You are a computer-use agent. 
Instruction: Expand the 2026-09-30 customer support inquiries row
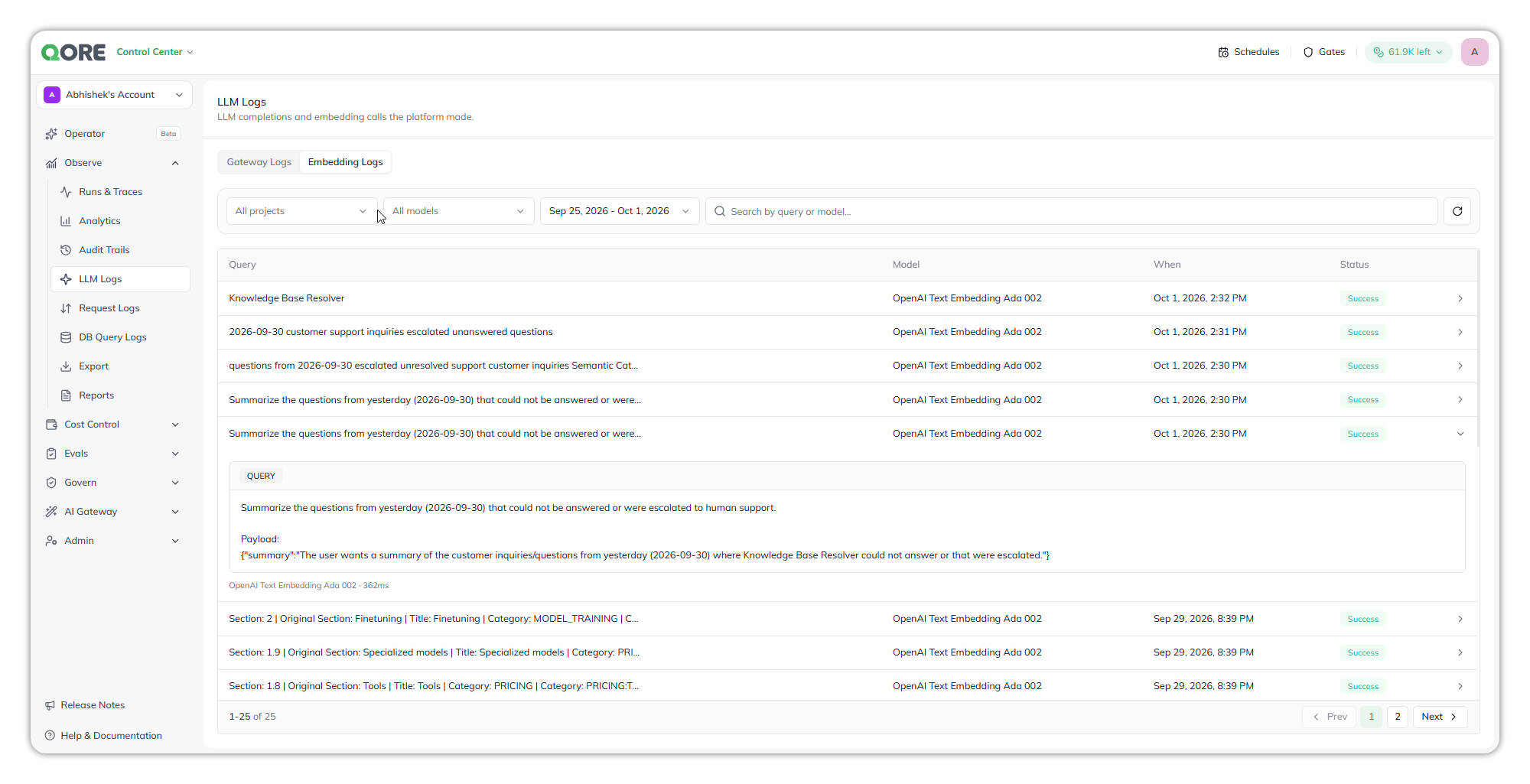(848, 332)
